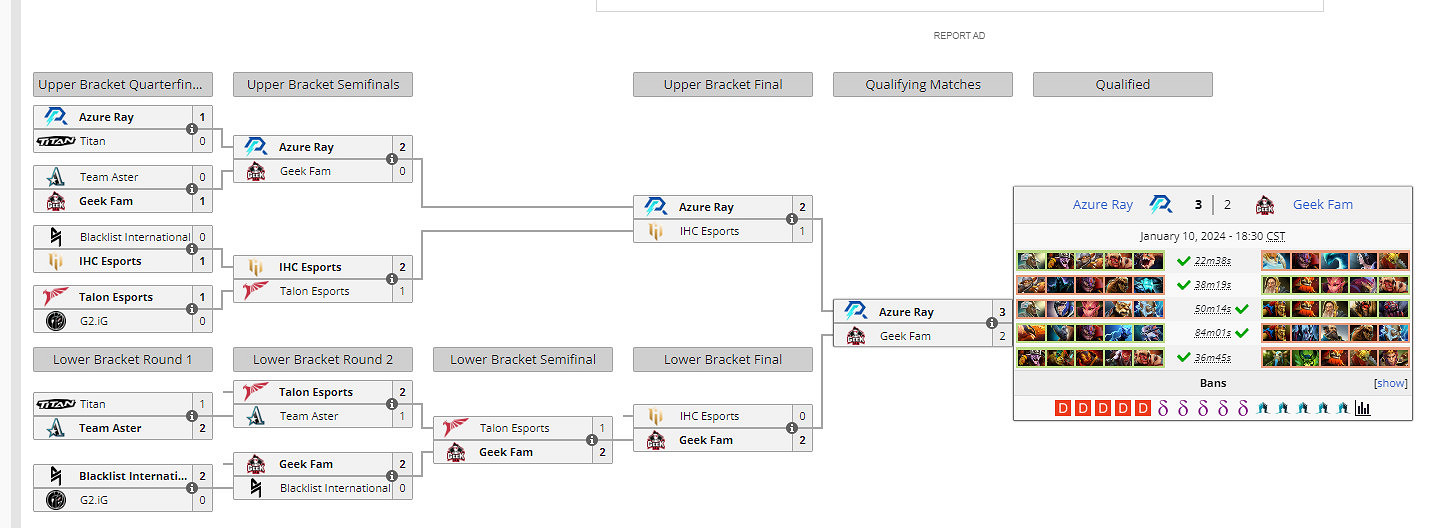Image resolution: width=1456 pixels, height=528 pixels.
Task: Open info icon for Titan vs Team Aster
Action: (x=192, y=416)
